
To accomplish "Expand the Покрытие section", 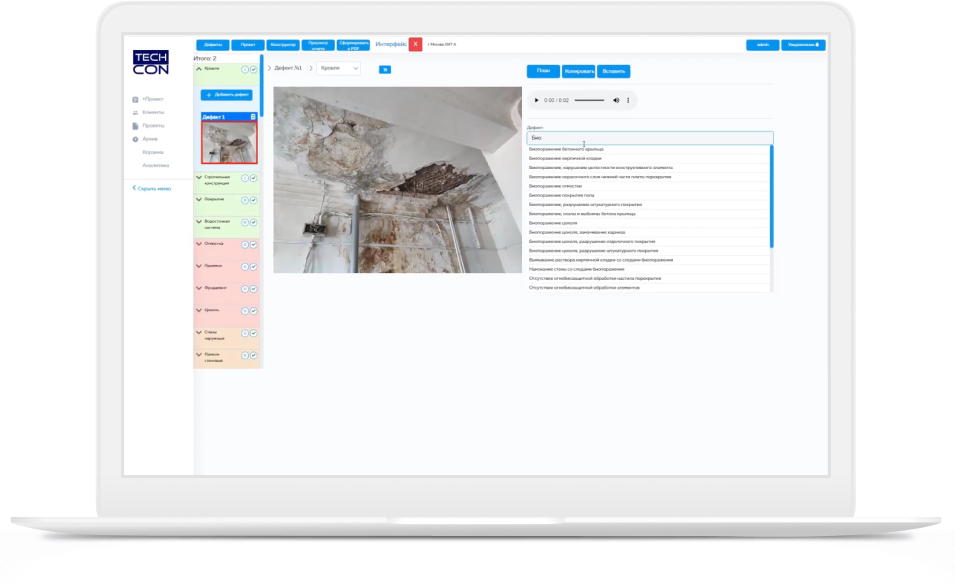I will [x=199, y=199].
